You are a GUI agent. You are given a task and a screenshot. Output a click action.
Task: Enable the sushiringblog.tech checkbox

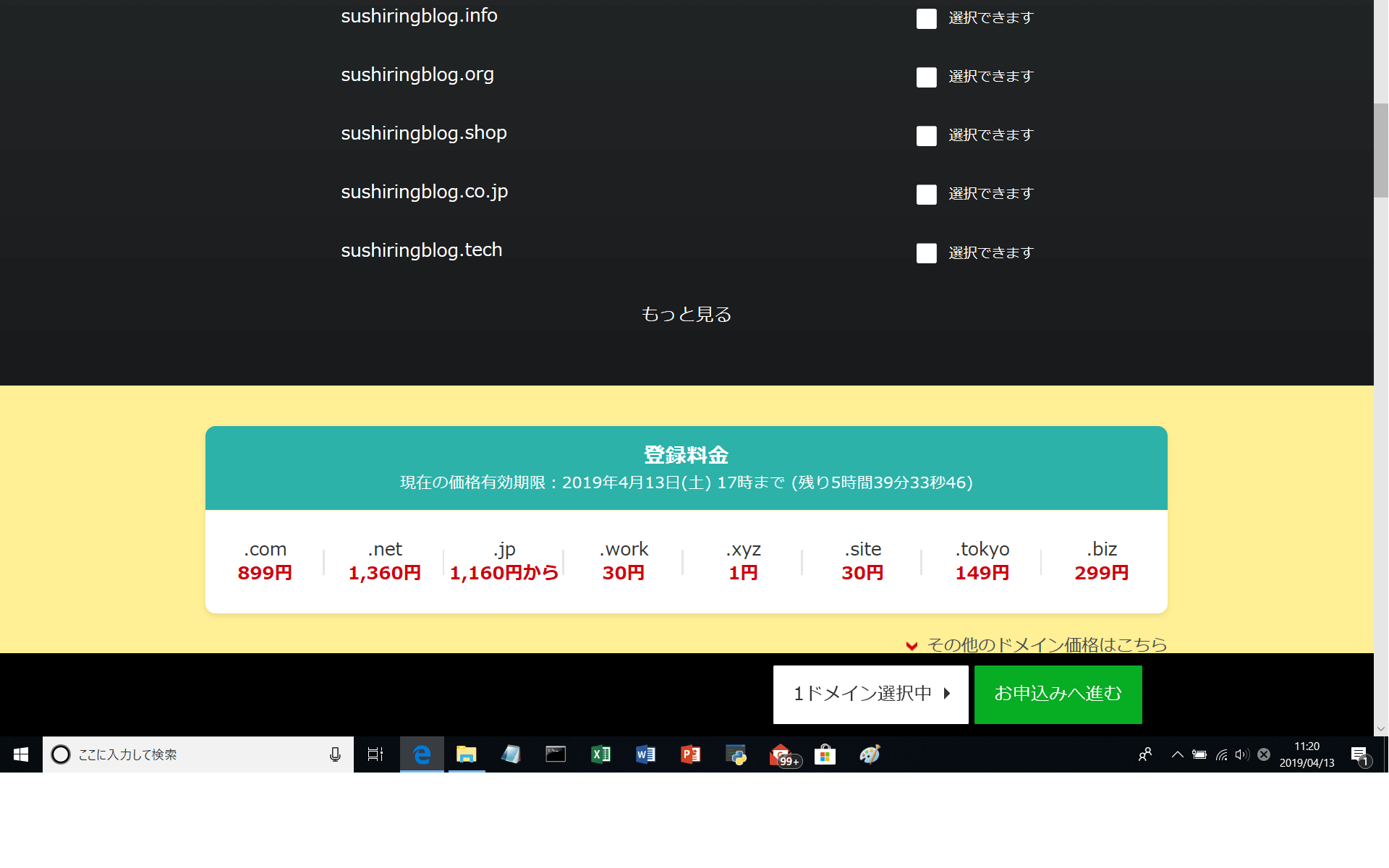[x=926, y=253]
